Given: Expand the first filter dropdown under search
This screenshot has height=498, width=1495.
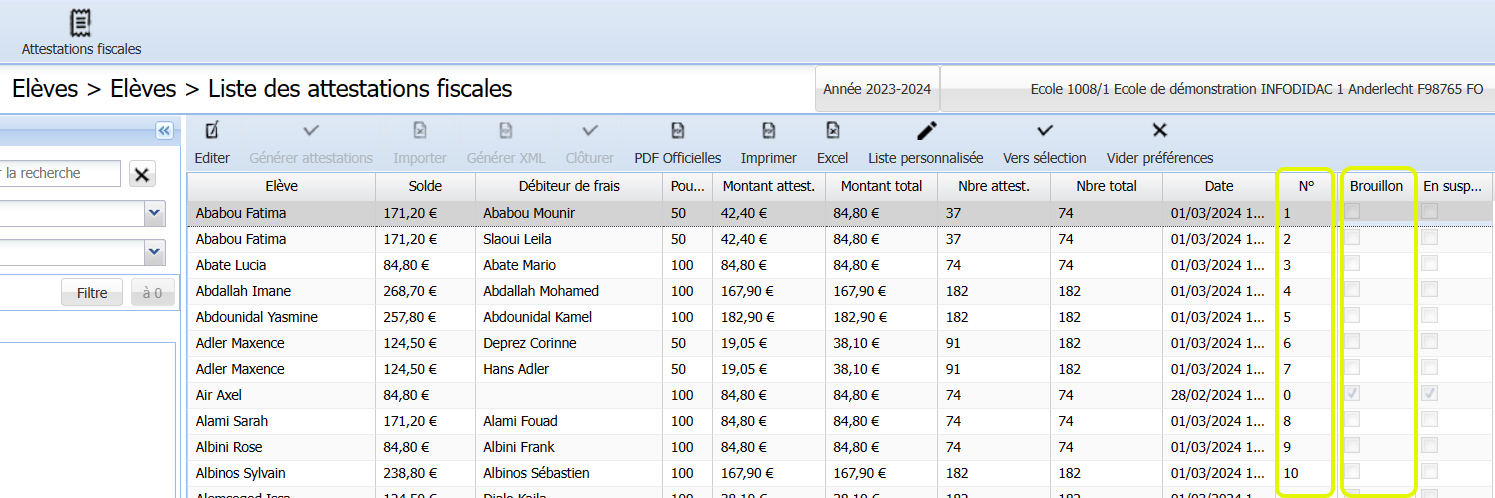Looking at the screenshot, I should click(x=154, y=213).
